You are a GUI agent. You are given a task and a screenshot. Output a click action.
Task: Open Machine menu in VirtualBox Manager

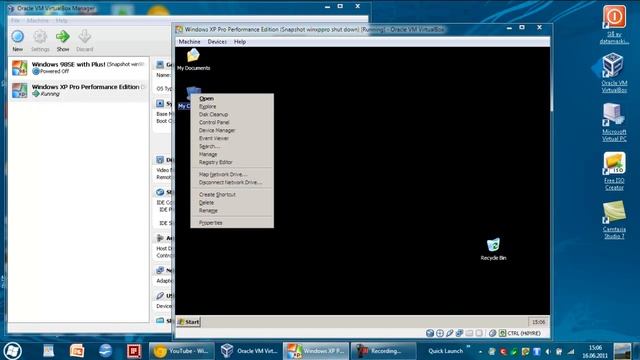tap(38, 20)
